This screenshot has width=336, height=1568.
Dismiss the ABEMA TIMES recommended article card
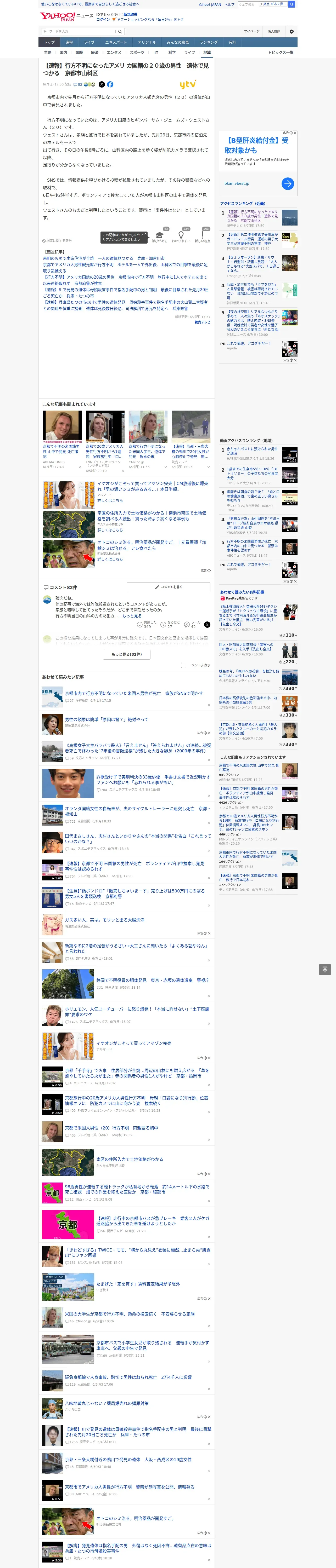pos(80,468)
